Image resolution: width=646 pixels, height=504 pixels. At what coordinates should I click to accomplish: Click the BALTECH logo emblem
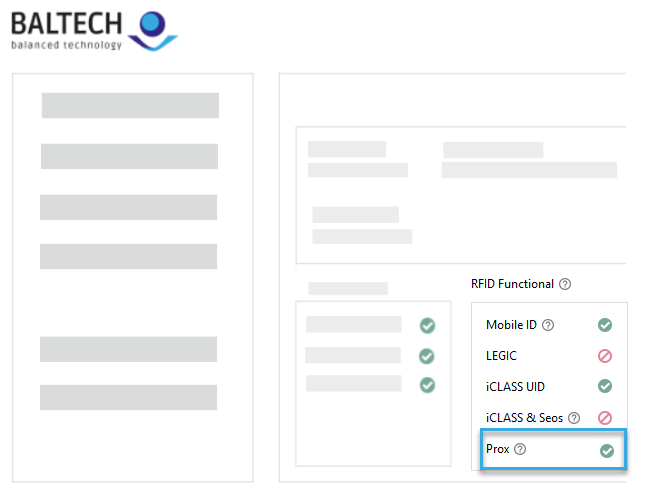154,27
